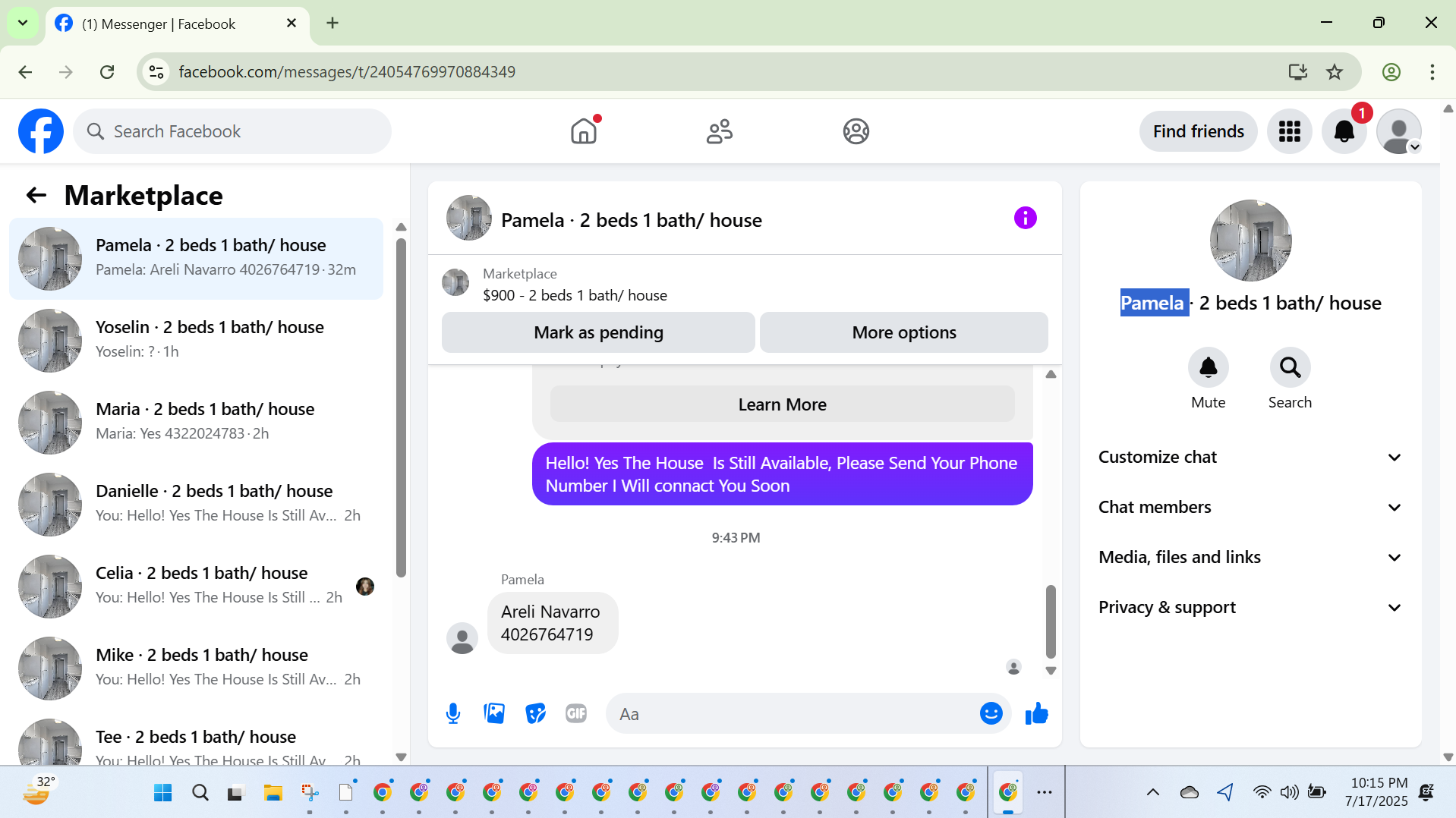The height and width of the screenshot is (818, 1456).
Task: Click message thread scroll-down arrow
Action: click(1051, 671)
